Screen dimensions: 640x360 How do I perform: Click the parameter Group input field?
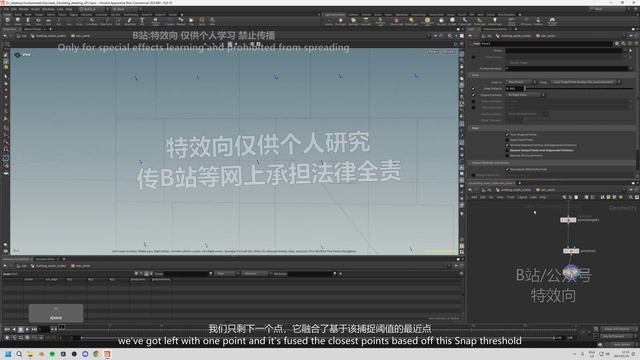(x=564, y=51)
